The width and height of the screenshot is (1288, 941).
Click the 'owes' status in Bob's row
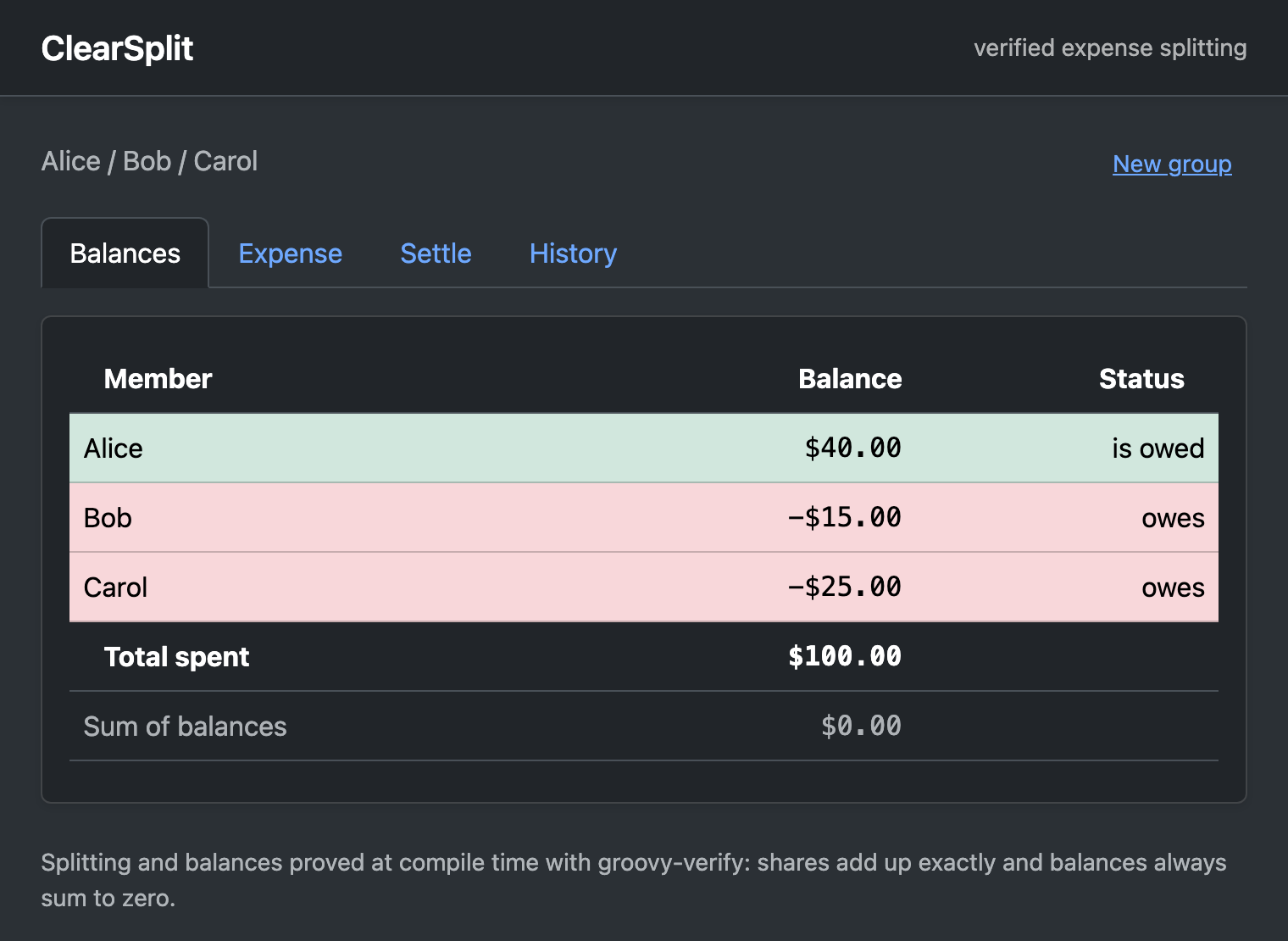pos(1173,518)
